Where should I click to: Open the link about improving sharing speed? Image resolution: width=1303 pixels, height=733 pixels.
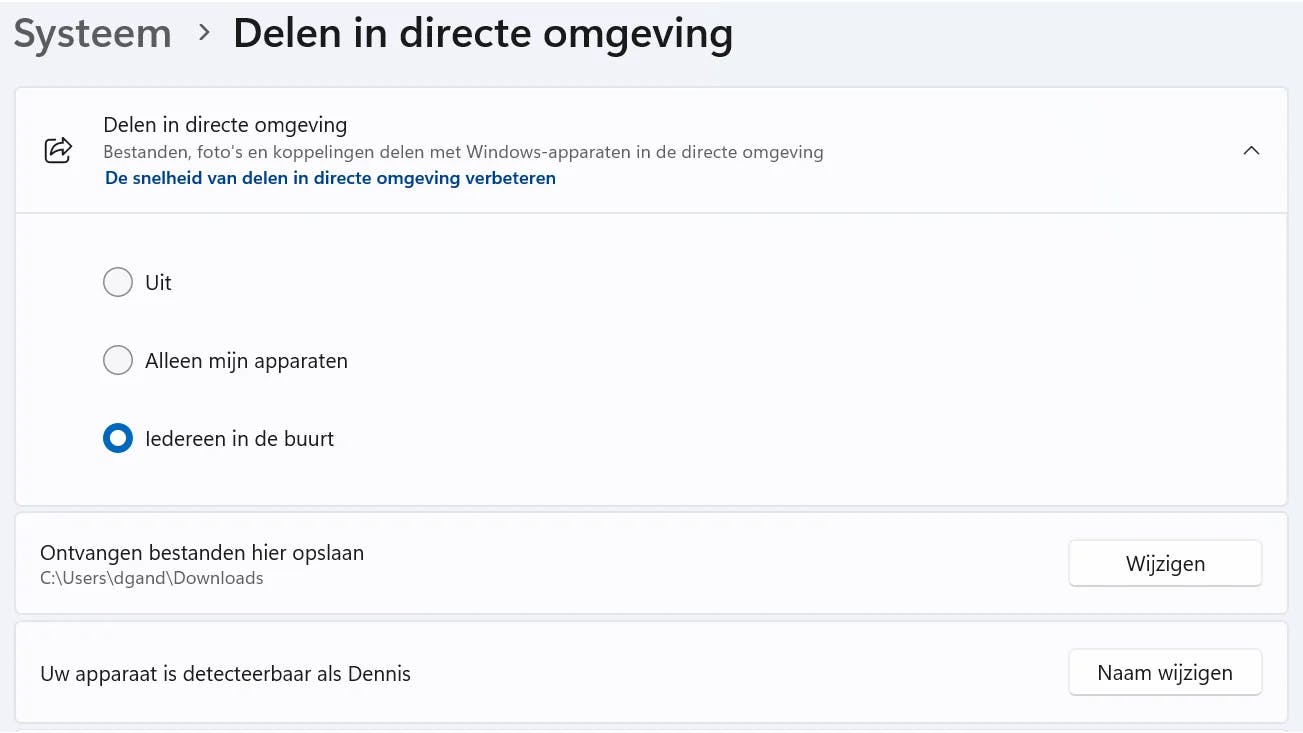click(330, 179)
